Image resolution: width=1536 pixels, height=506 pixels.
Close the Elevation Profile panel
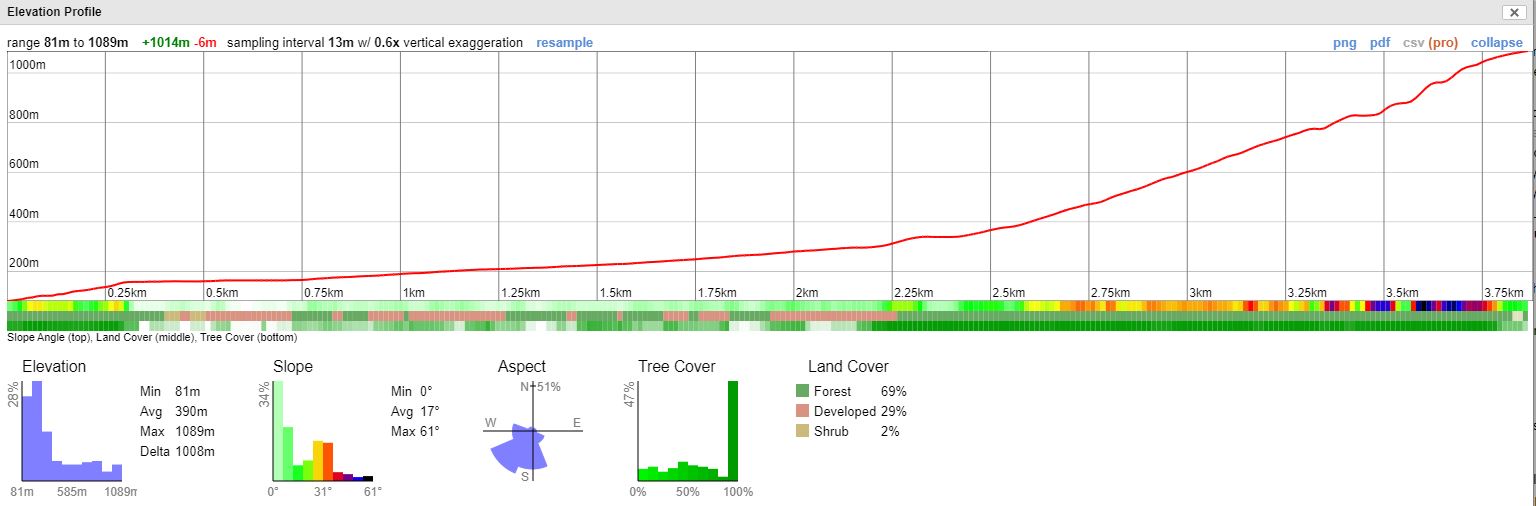tap(1513, 12)
